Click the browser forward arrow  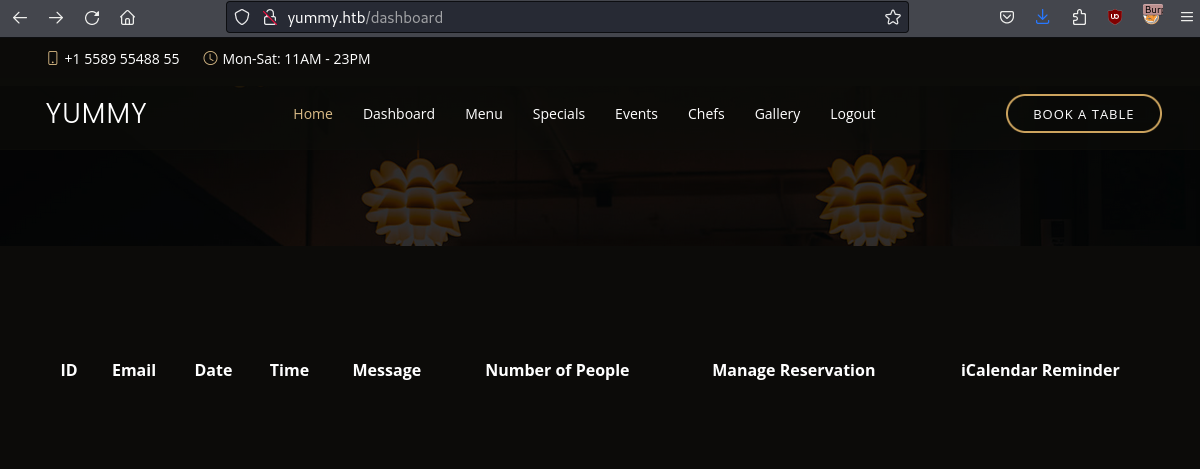[56, 17]
